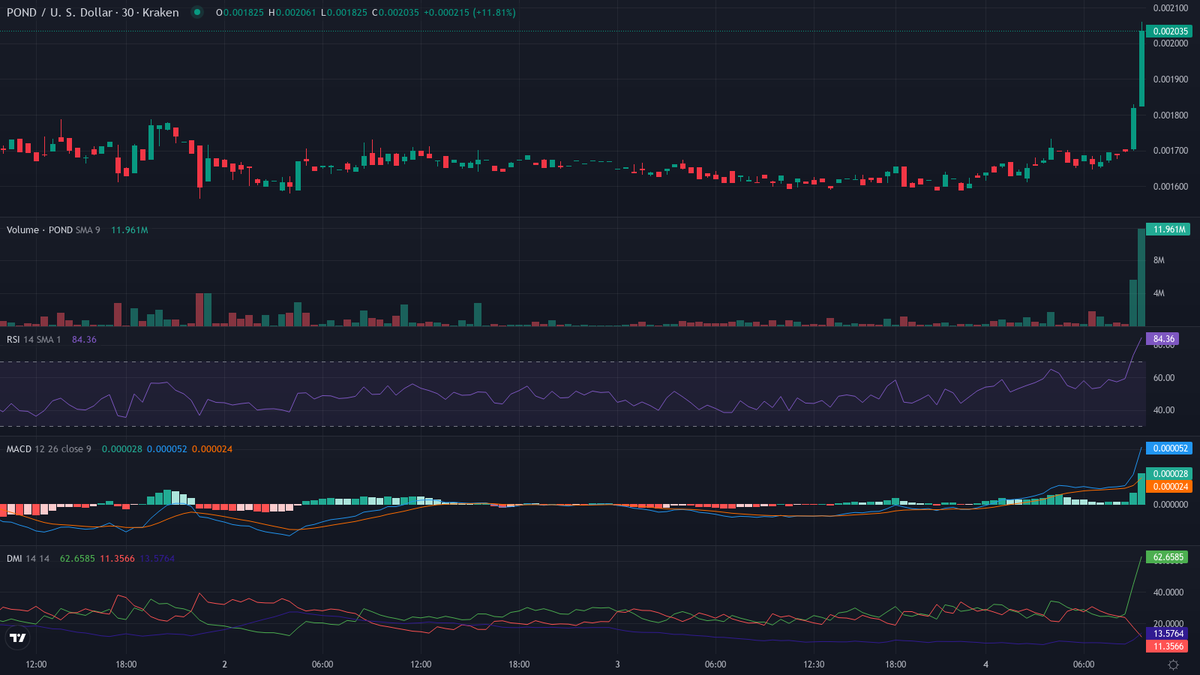Click the red 11.3566 value in DMI legend
This screenshot has width=1200, height=675.
click(118, 557)
